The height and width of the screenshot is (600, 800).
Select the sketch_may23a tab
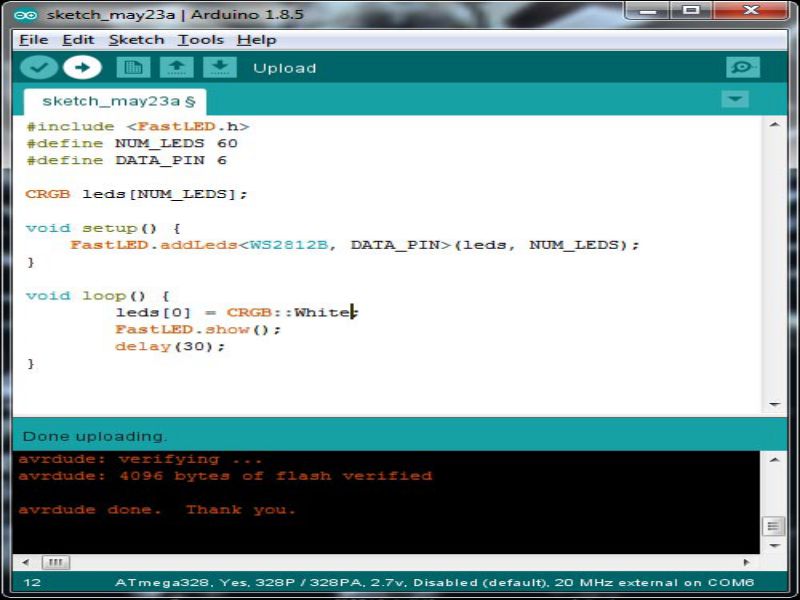[115, 102]
